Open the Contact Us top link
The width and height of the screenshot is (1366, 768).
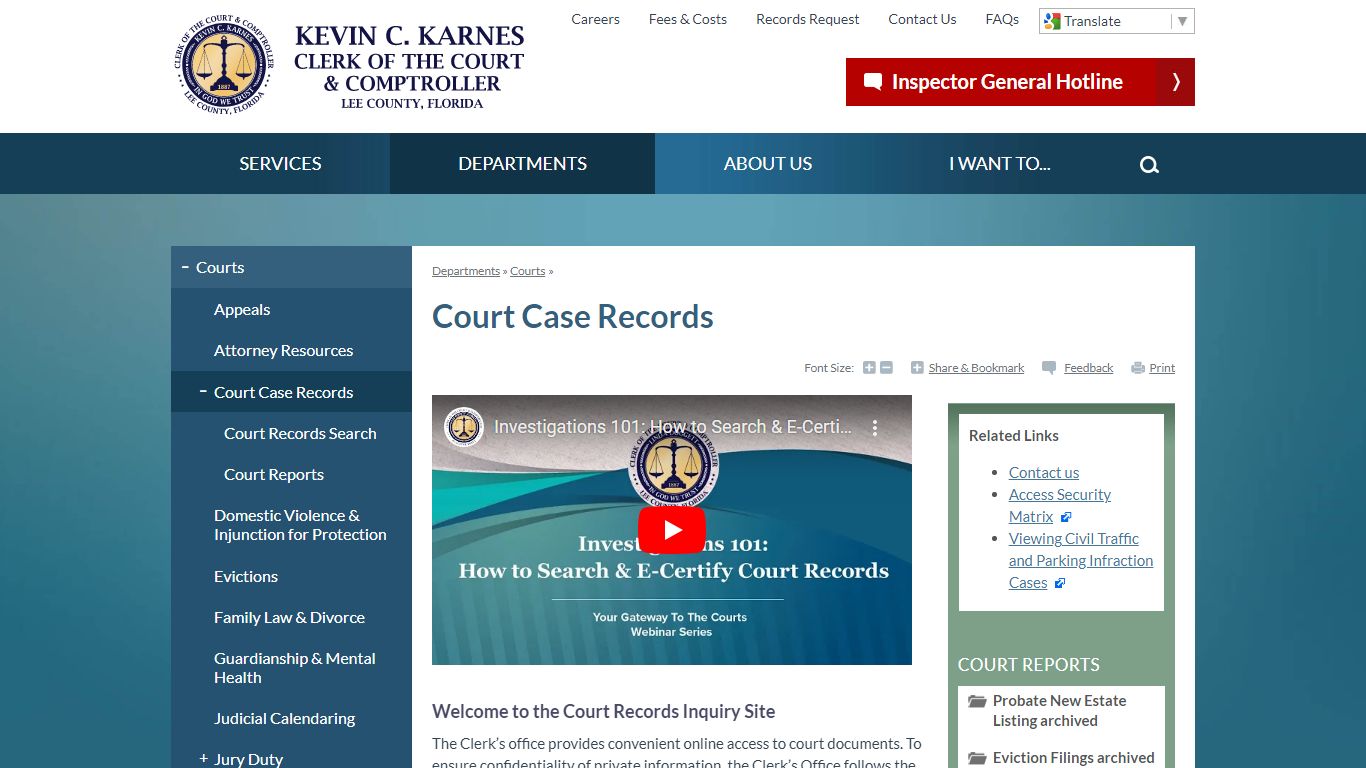(922, 19)
